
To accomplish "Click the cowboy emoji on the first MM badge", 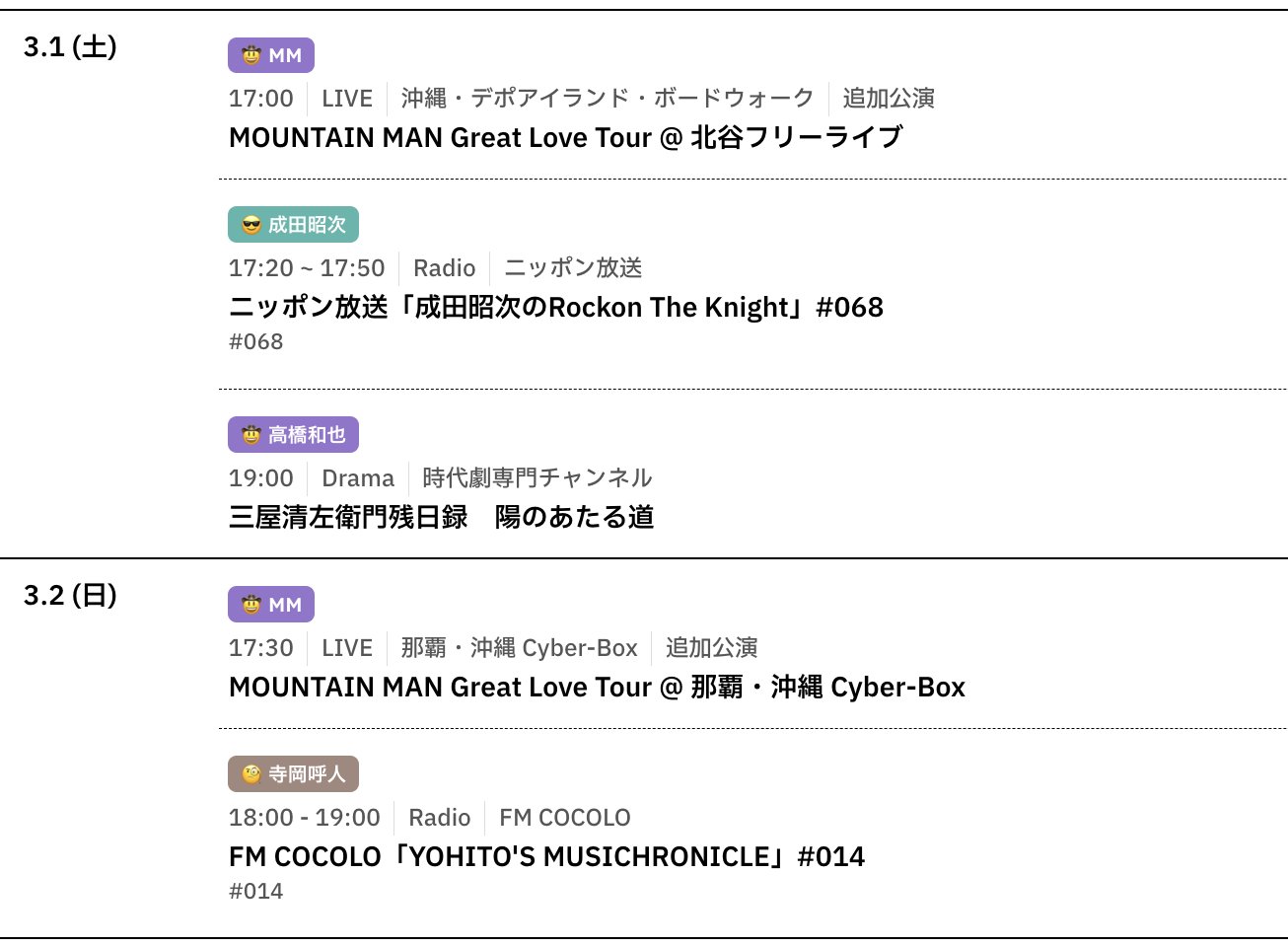I will click(x=251, y=56).
